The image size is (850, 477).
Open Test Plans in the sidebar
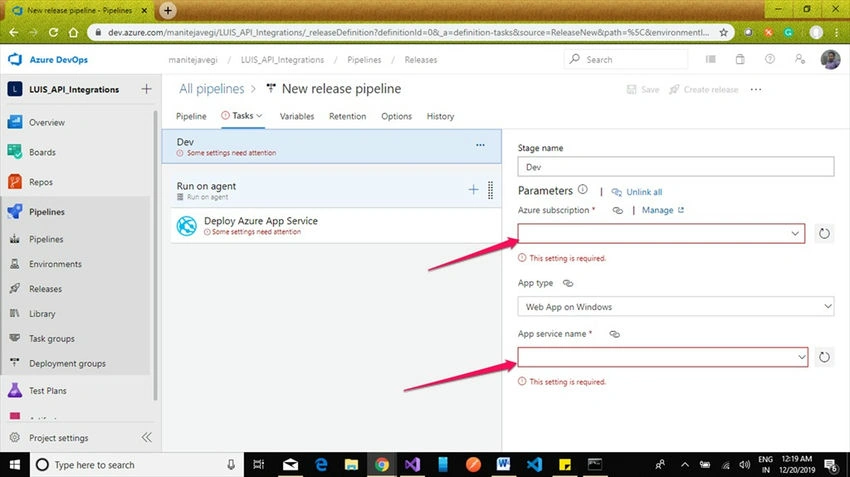tap(48, 391)
